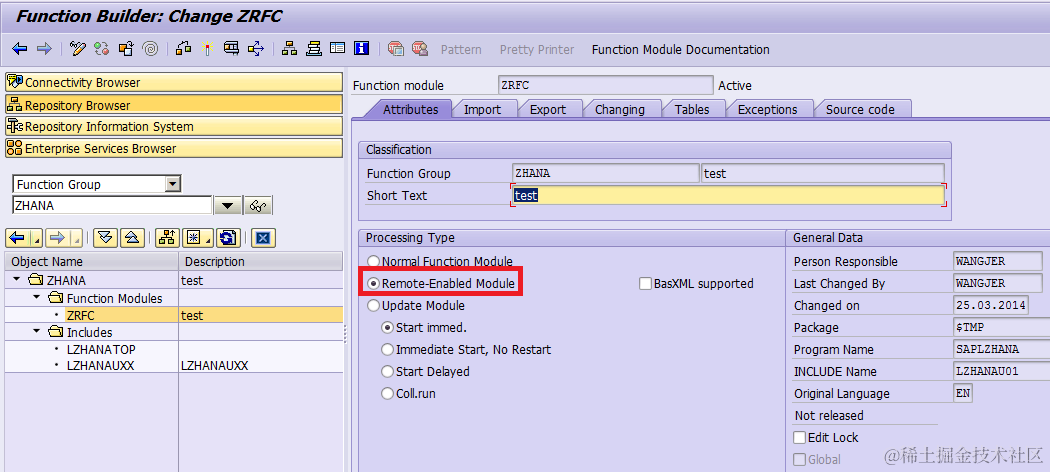Click the ZHANA object name input field

[x=112, y=206]
